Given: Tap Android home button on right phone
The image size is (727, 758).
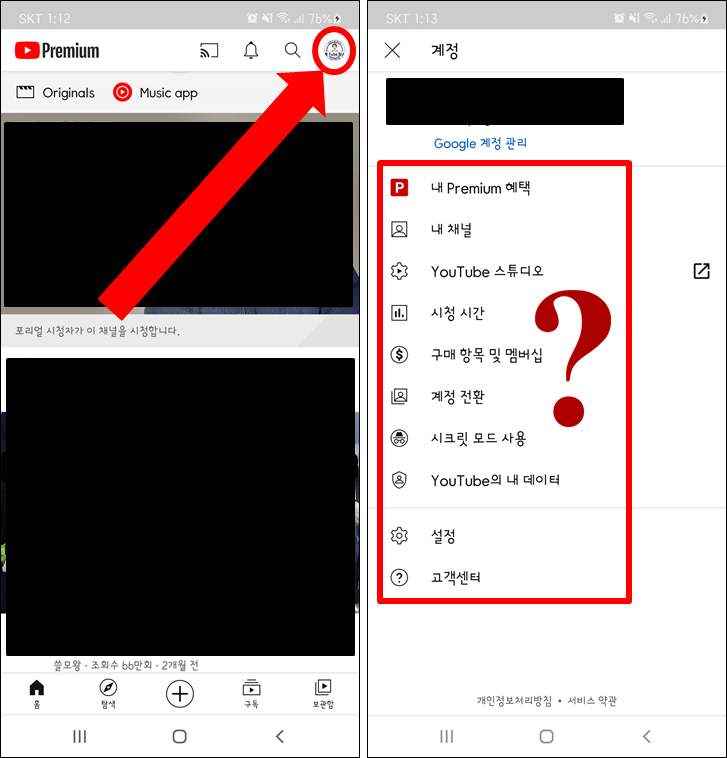Looking at the screenshot, I should point(547,737).
